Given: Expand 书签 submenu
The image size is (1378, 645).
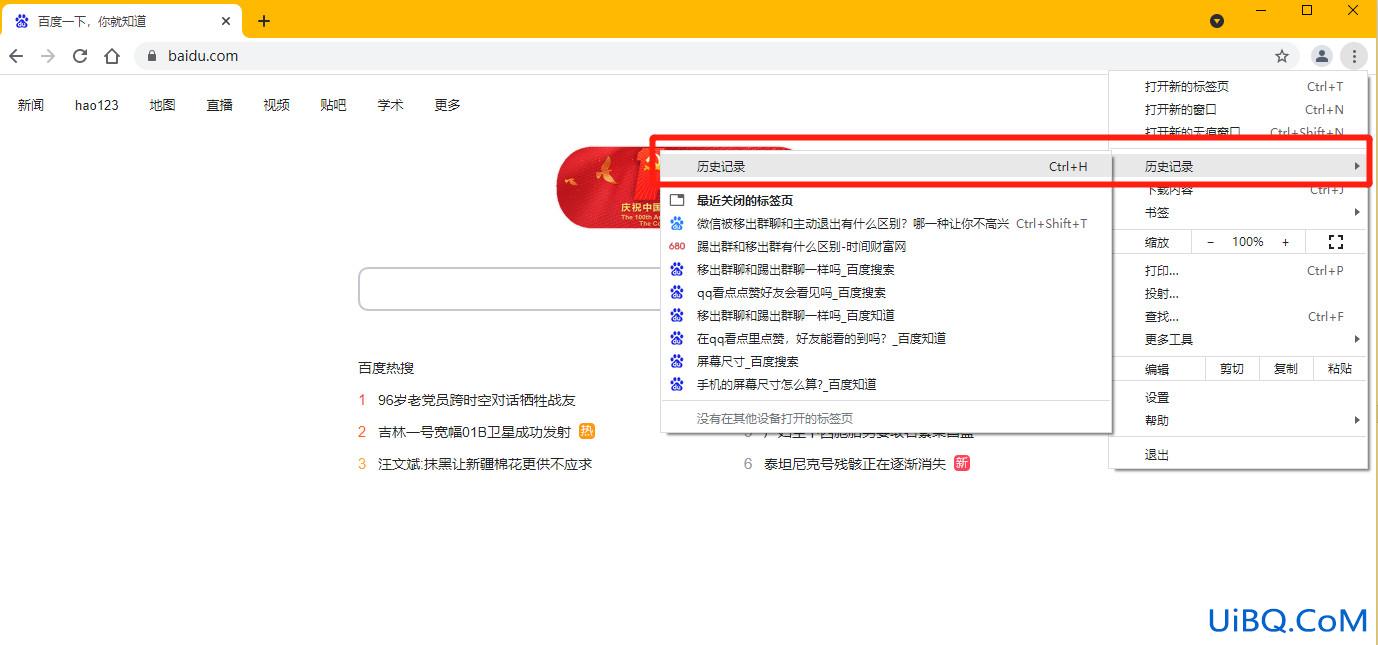Looking at the screenshot, I should pos(1238,213).
